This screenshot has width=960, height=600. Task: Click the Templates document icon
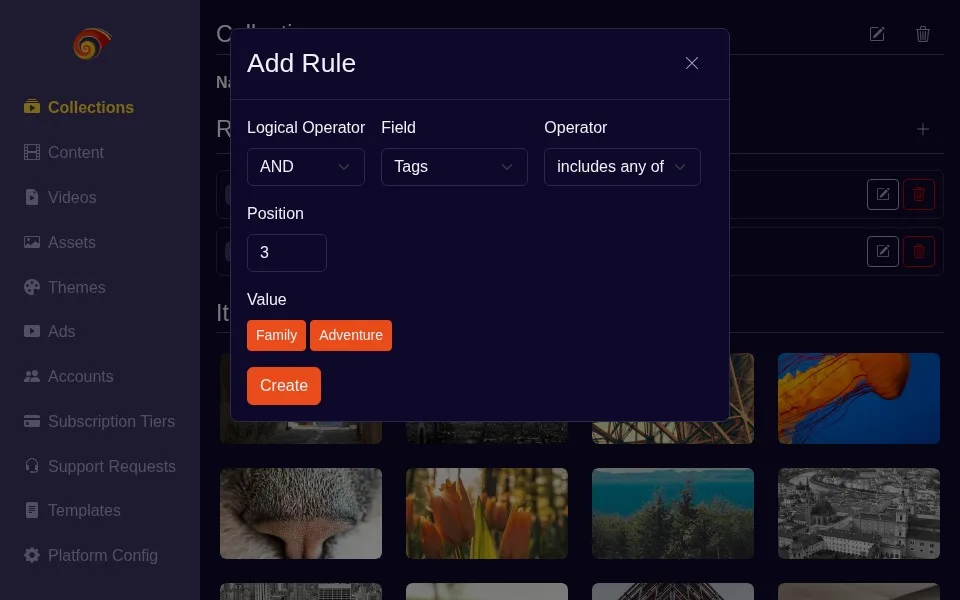(32, 510)
